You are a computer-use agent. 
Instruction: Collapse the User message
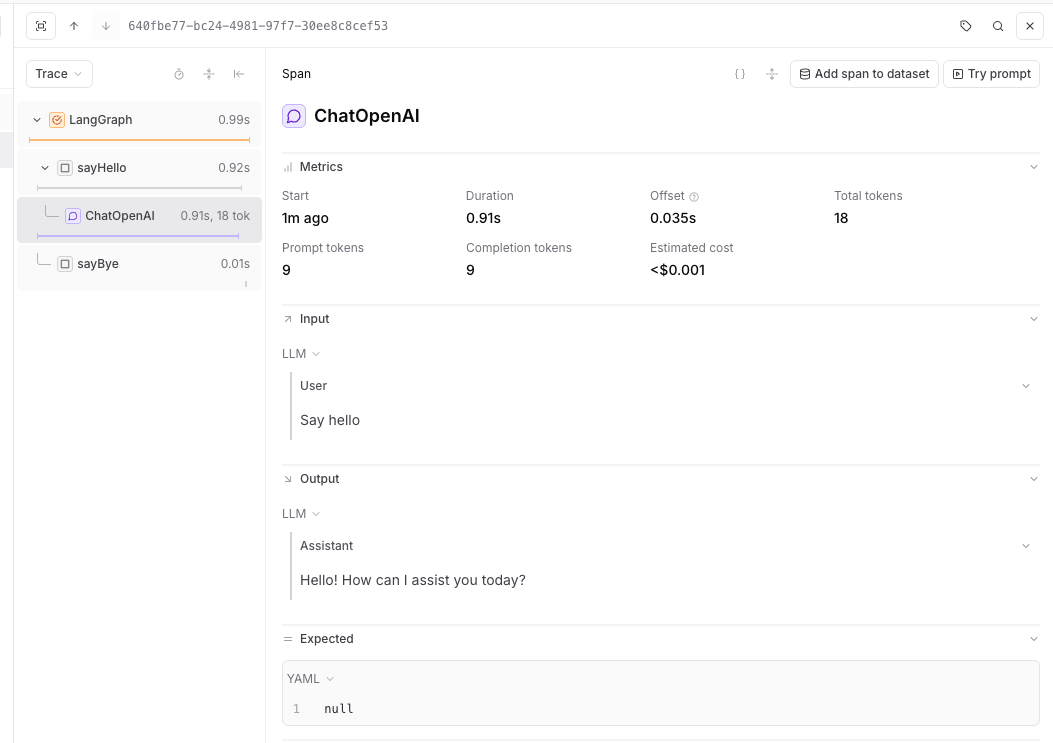(1025, 386)
